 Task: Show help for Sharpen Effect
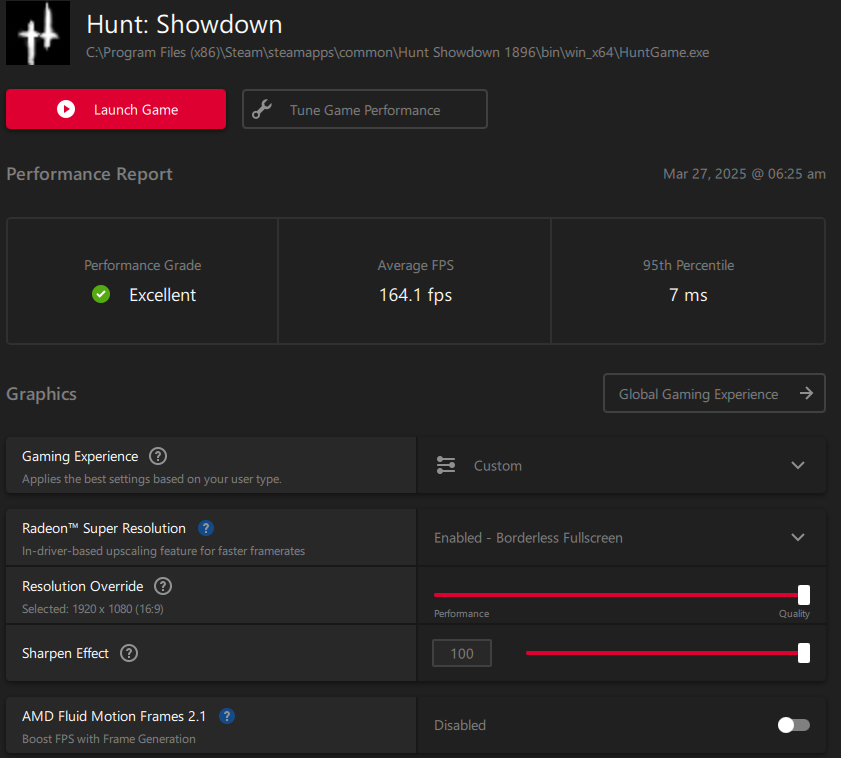(x=129, y=653)
